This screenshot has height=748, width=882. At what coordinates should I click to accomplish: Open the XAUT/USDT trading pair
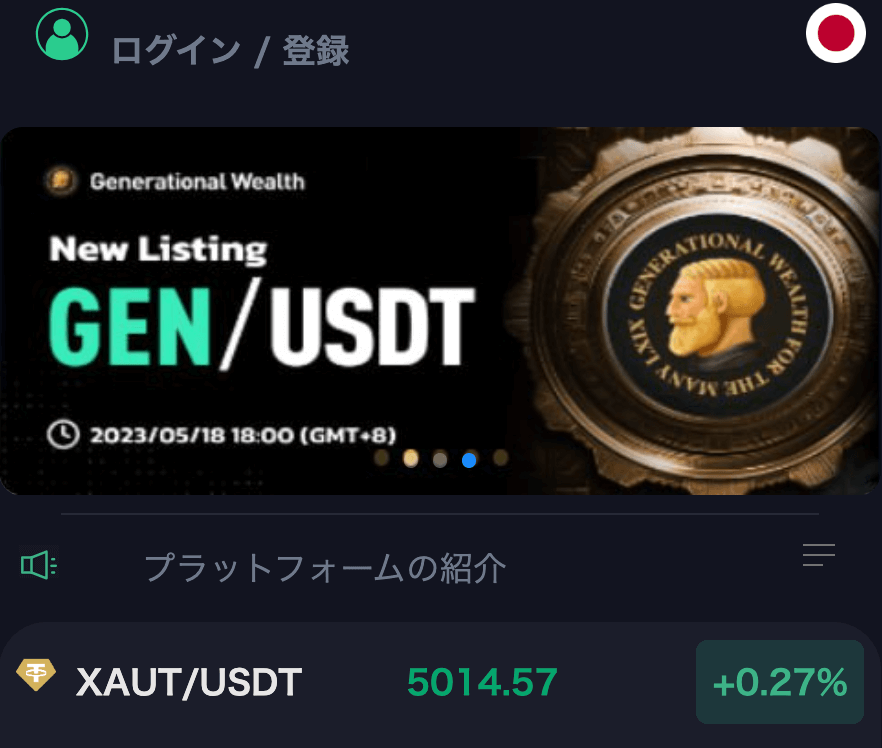(189, 682)
